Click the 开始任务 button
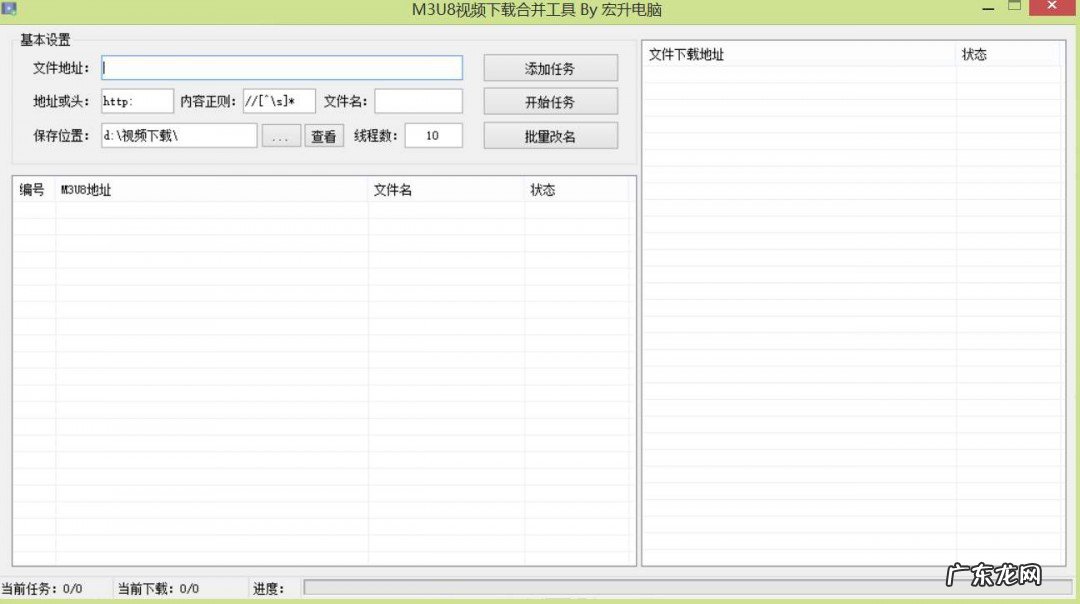1080x604 pixels. click(x=550, y=101)
